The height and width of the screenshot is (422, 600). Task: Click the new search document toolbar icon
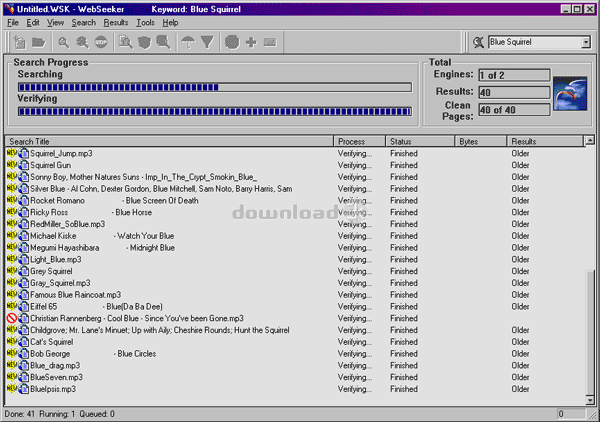point(20,42)
